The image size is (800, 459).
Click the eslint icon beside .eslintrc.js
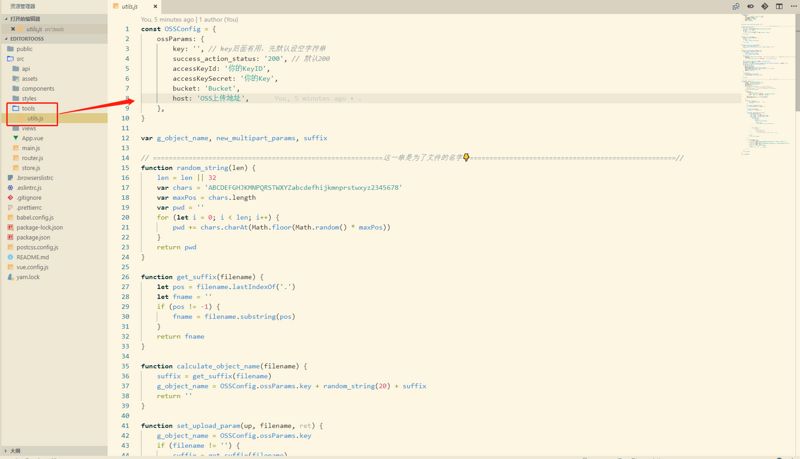point(10,188)
